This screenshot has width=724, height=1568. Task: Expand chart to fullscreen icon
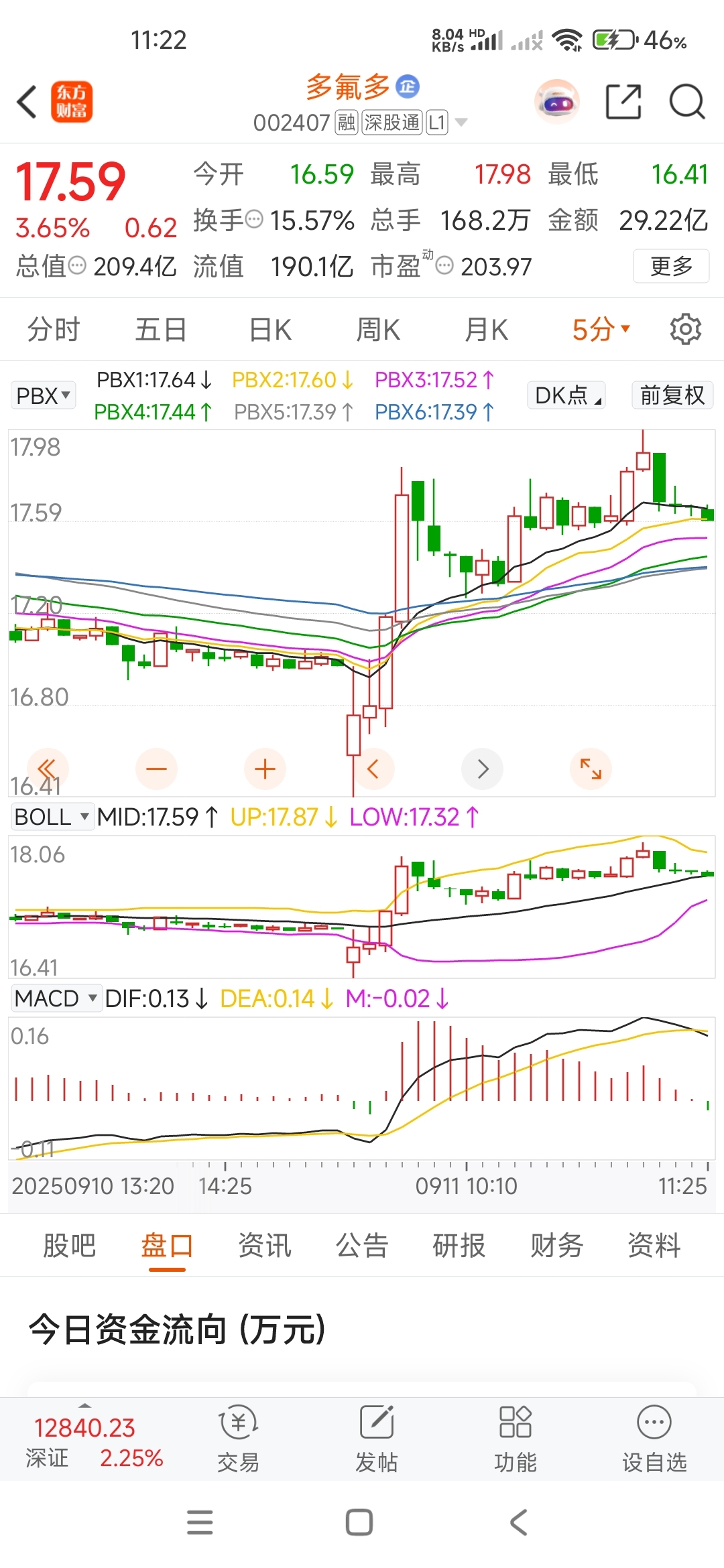(x=591, y=769)
